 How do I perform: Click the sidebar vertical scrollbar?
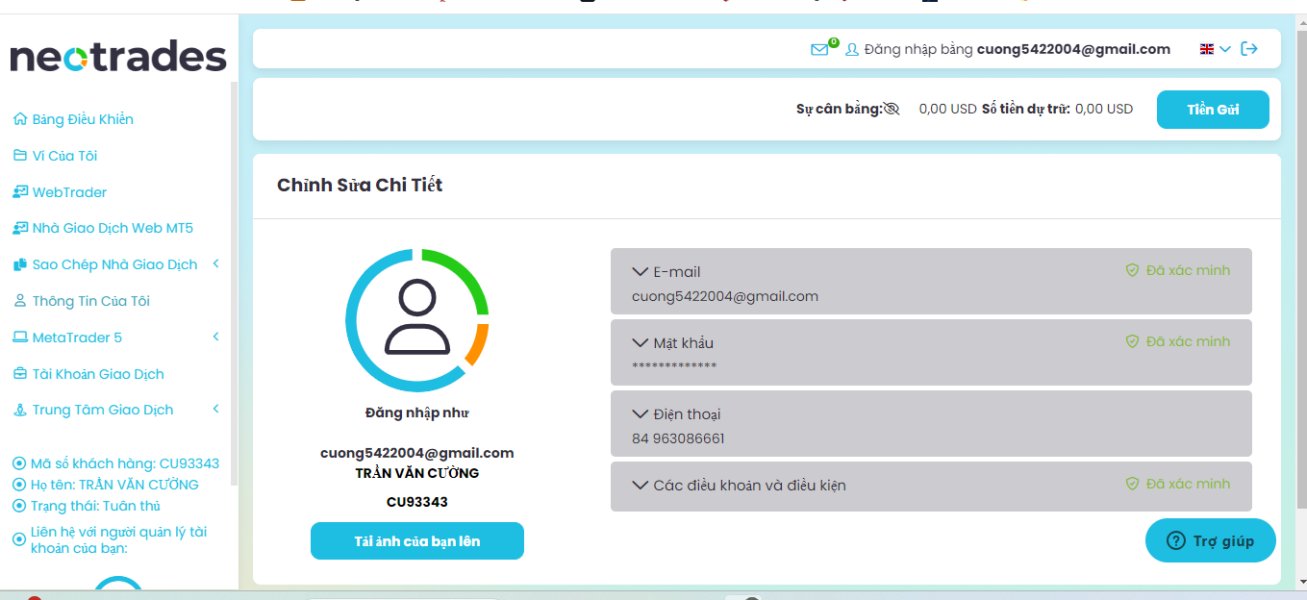click(x=234, y=283)
